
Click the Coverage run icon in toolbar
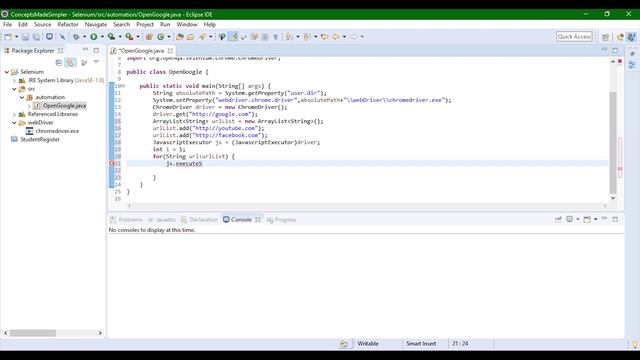click(x=111, y=37)
